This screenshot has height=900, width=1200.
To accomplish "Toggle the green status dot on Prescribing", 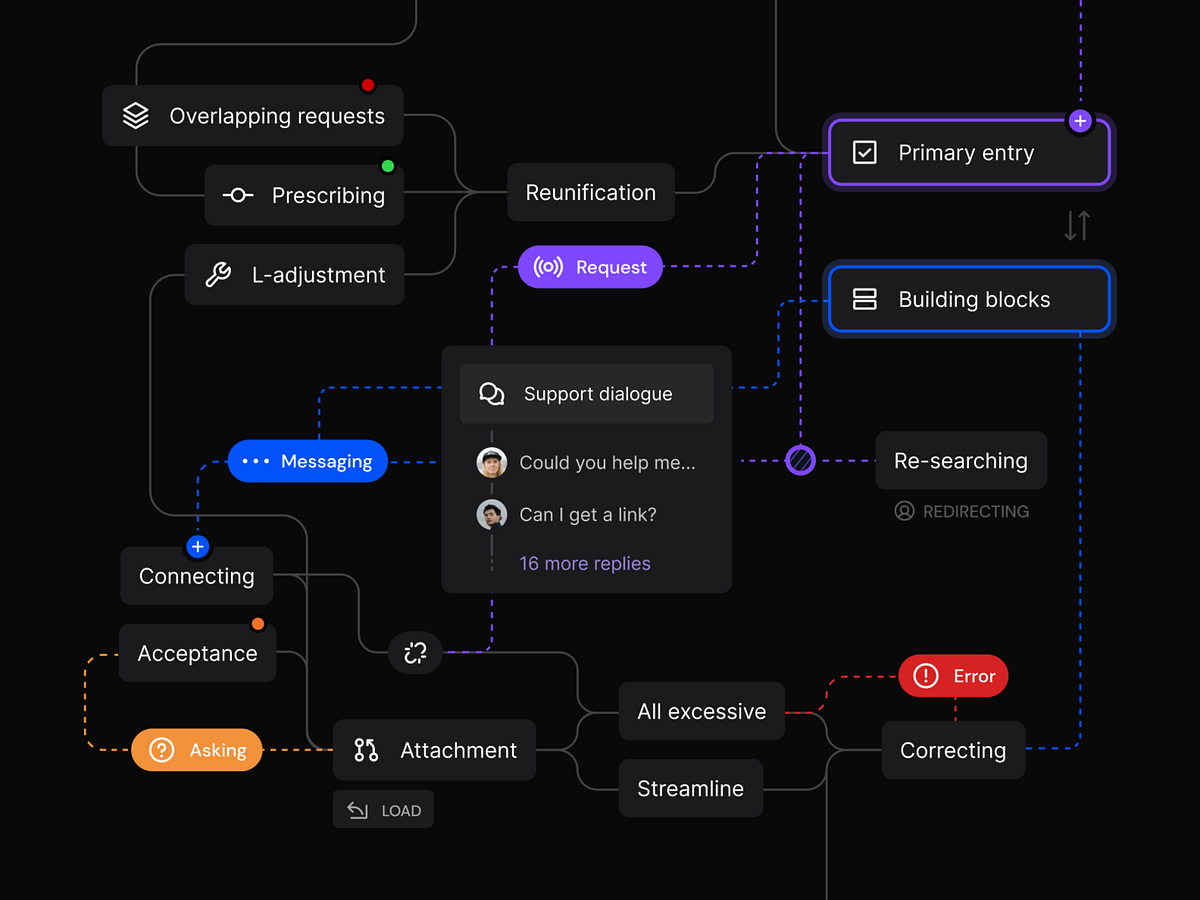I will point(388,164).
